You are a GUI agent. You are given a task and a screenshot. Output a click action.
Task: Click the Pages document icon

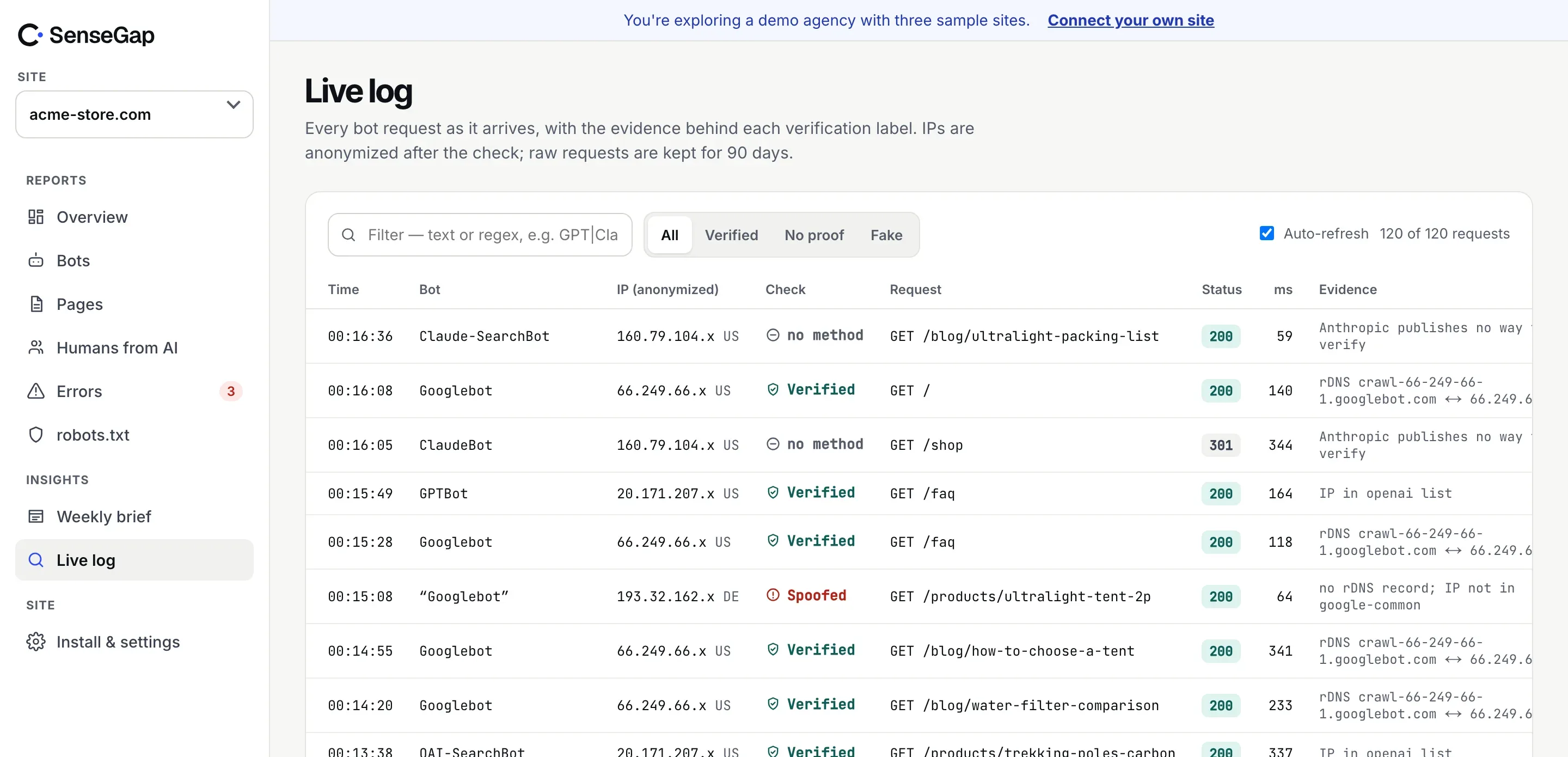point(36,304)
